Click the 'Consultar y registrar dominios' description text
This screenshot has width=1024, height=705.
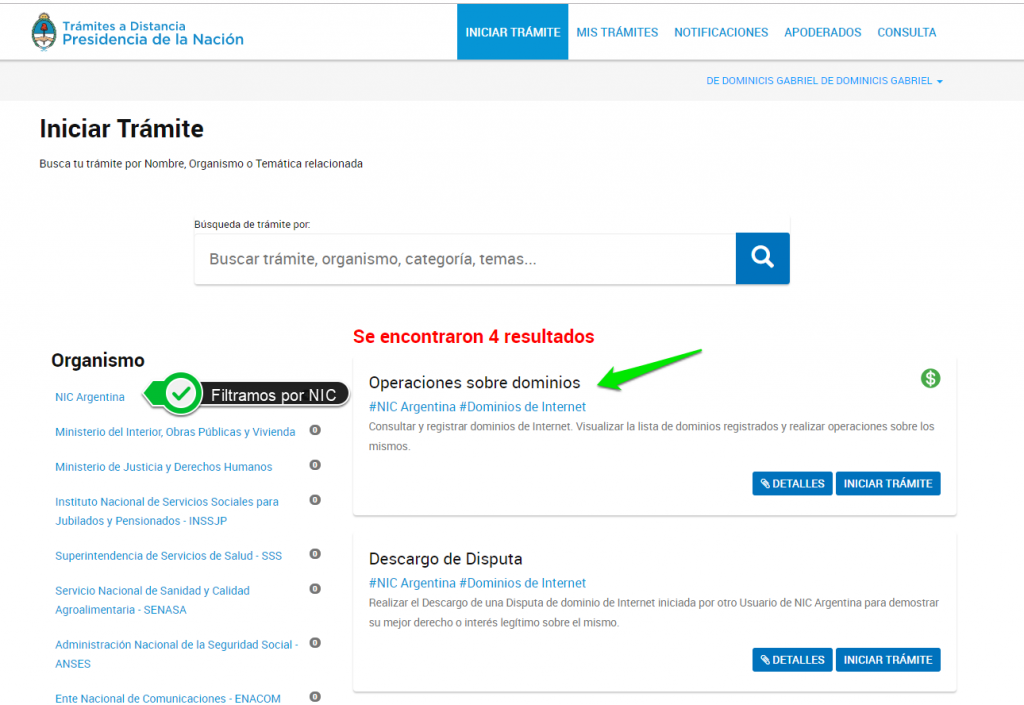(652, 436)
